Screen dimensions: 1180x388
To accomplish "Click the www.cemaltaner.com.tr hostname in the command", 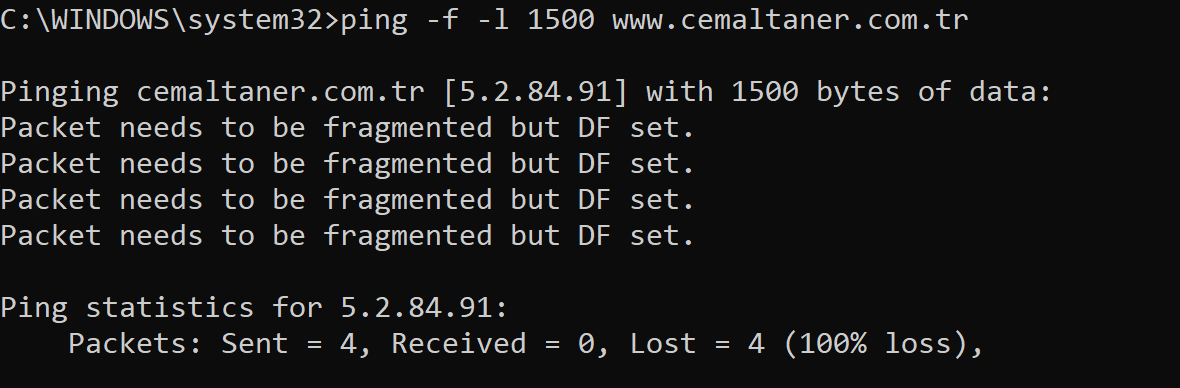I will tap(790, 19).
